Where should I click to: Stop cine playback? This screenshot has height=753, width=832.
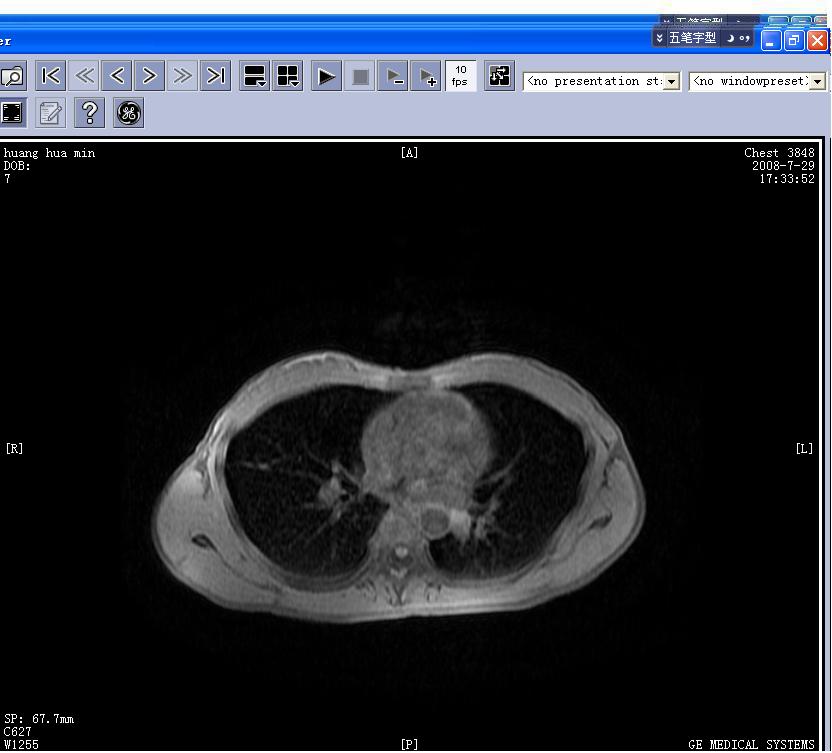click(360, 76)
